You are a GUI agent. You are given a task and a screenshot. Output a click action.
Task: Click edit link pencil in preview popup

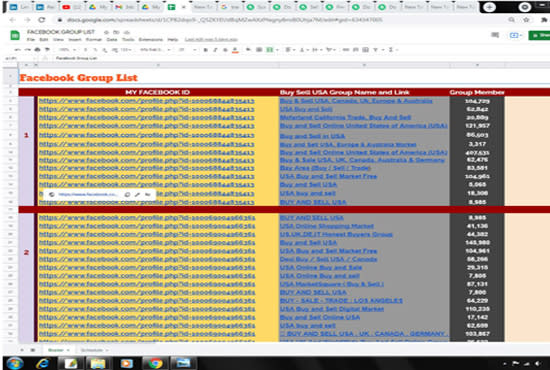(138, 194)
